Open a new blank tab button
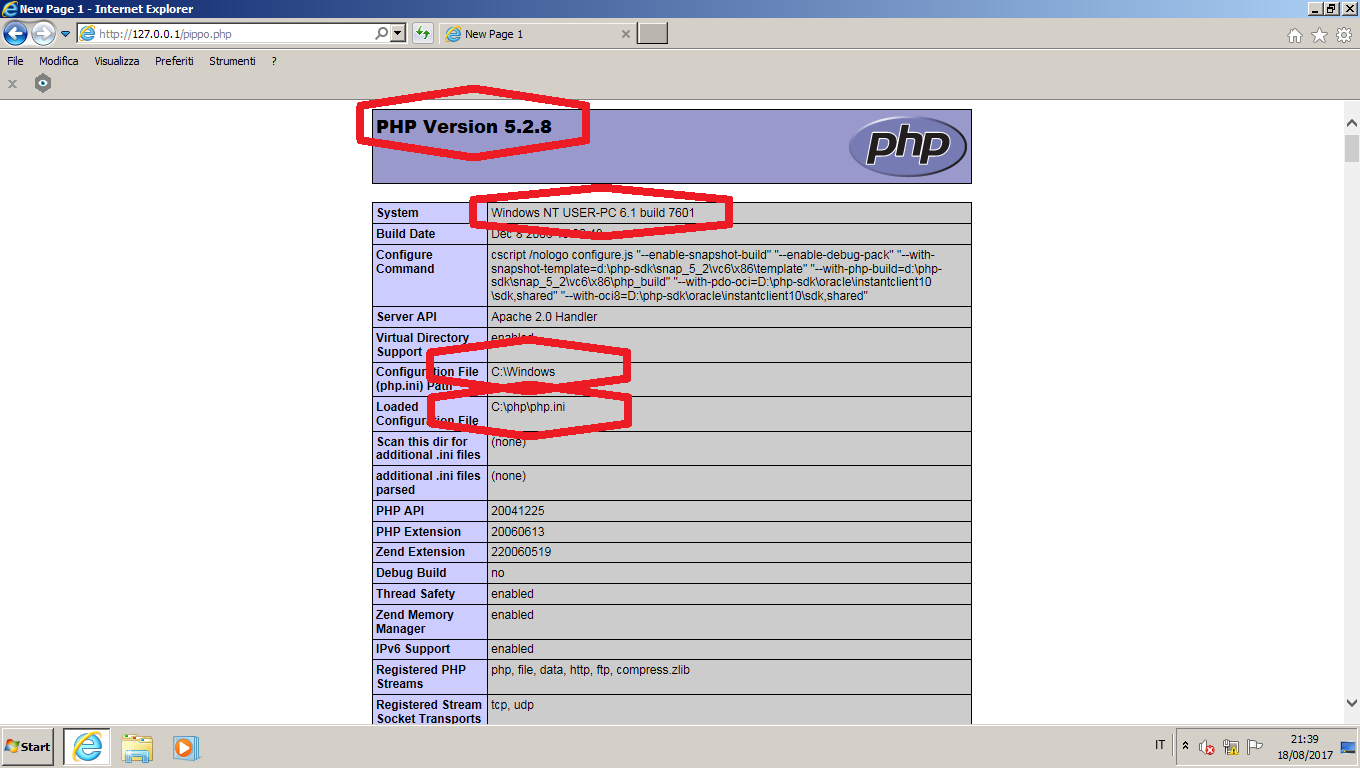The height and width of the screenshot is (768, 1360). tap(652, 34)
